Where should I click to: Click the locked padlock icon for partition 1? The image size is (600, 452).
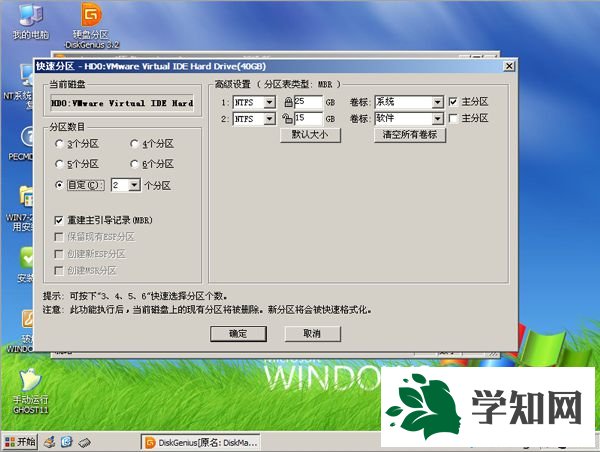289,102
